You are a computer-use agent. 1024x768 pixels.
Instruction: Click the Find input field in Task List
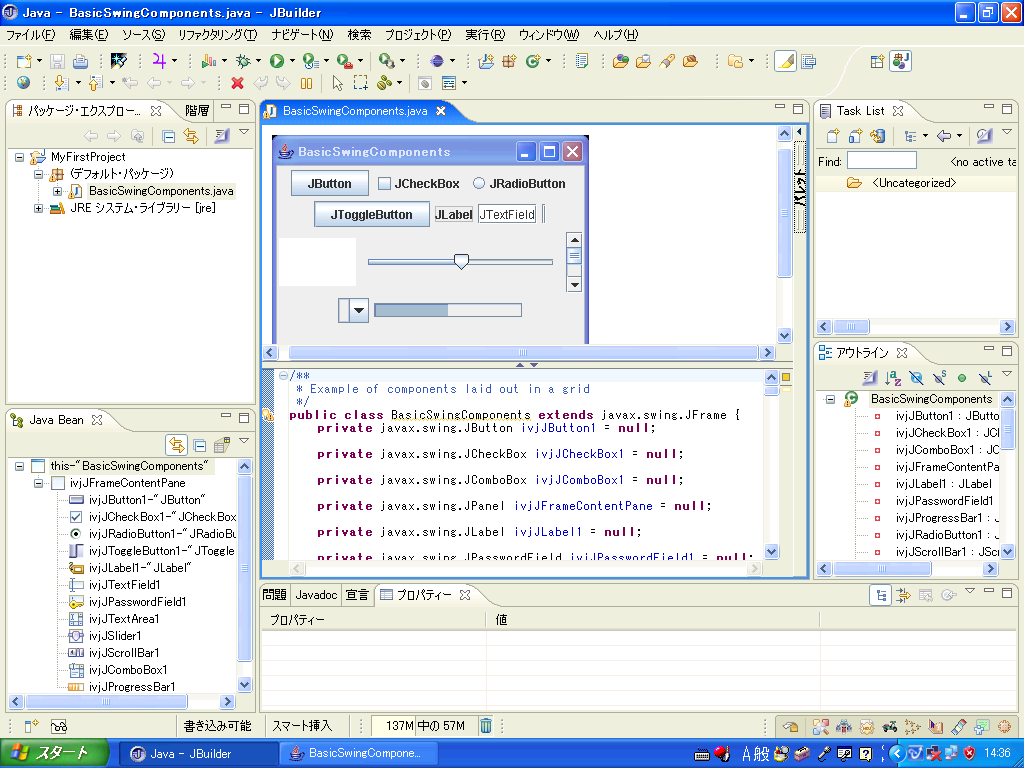[x=881, y=161]
